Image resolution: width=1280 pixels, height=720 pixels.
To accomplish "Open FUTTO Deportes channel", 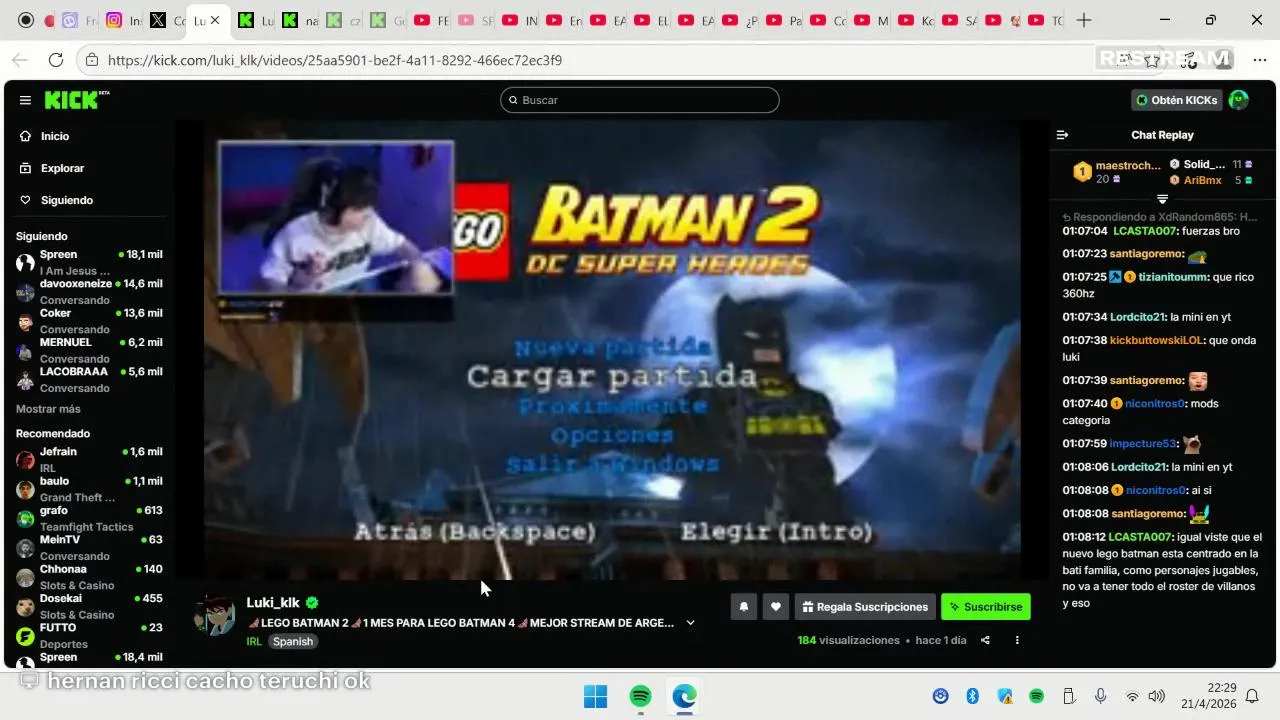I will coord(88,634).
